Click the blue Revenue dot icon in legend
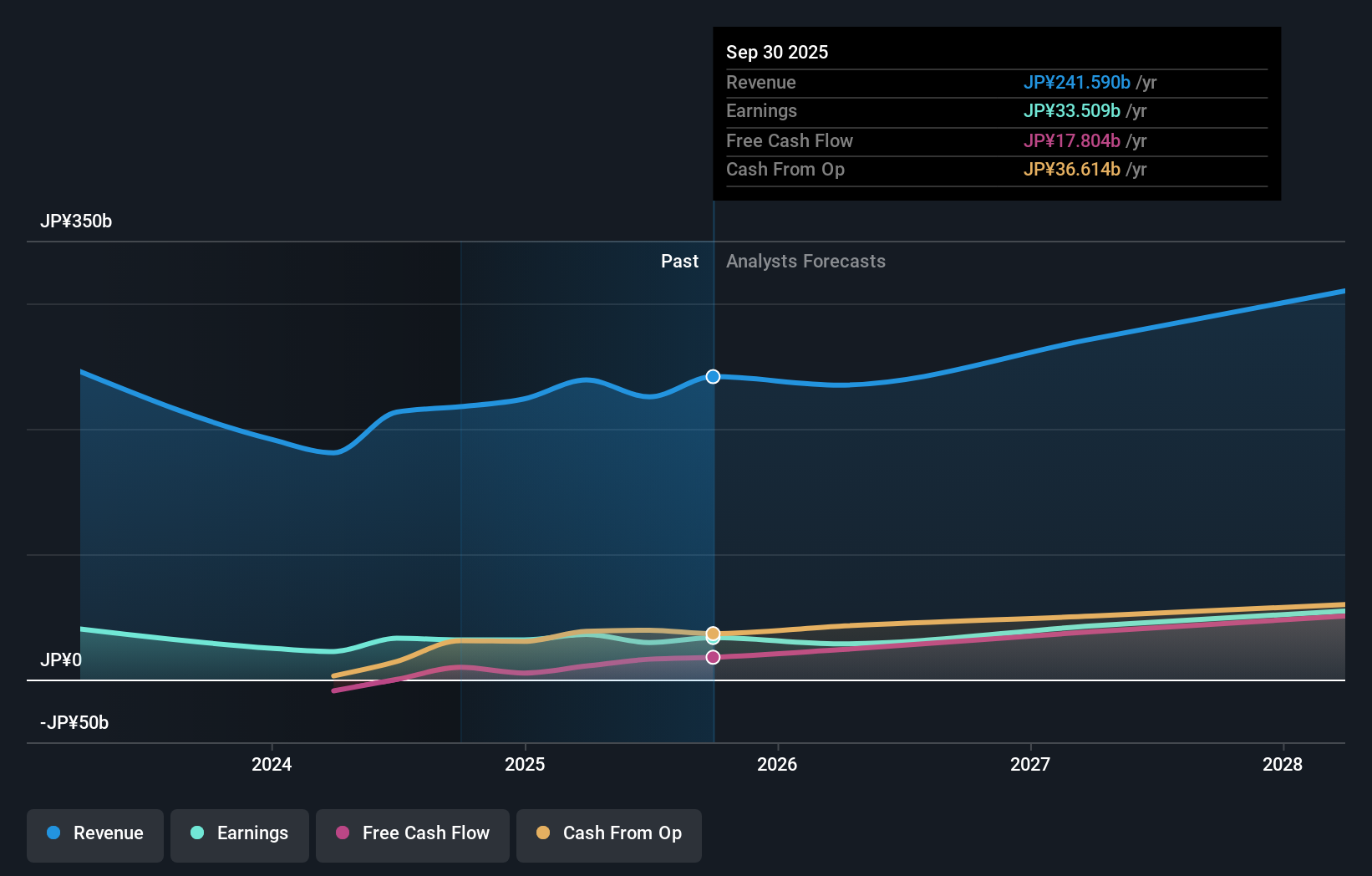This screenshot has width=1372, height=876. 53,833
